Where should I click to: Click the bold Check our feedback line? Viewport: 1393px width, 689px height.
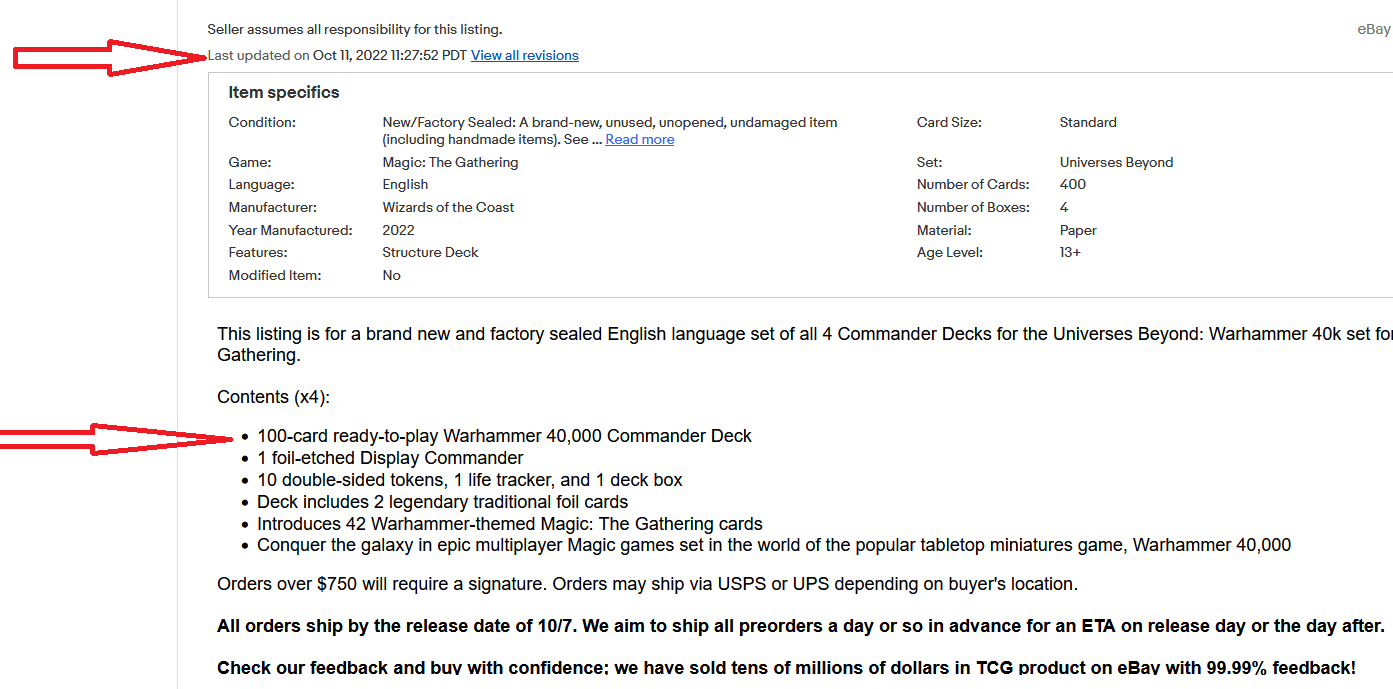point(786,667)
